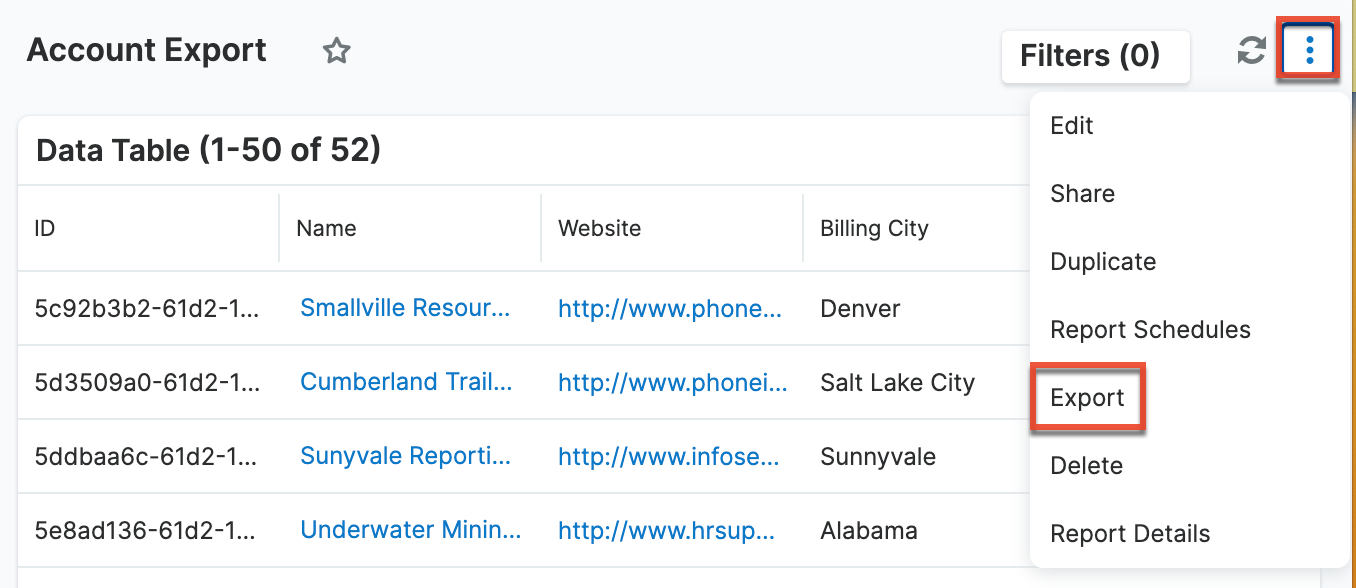Open the Cumberland Trail account link

click(x=406, y=382)
